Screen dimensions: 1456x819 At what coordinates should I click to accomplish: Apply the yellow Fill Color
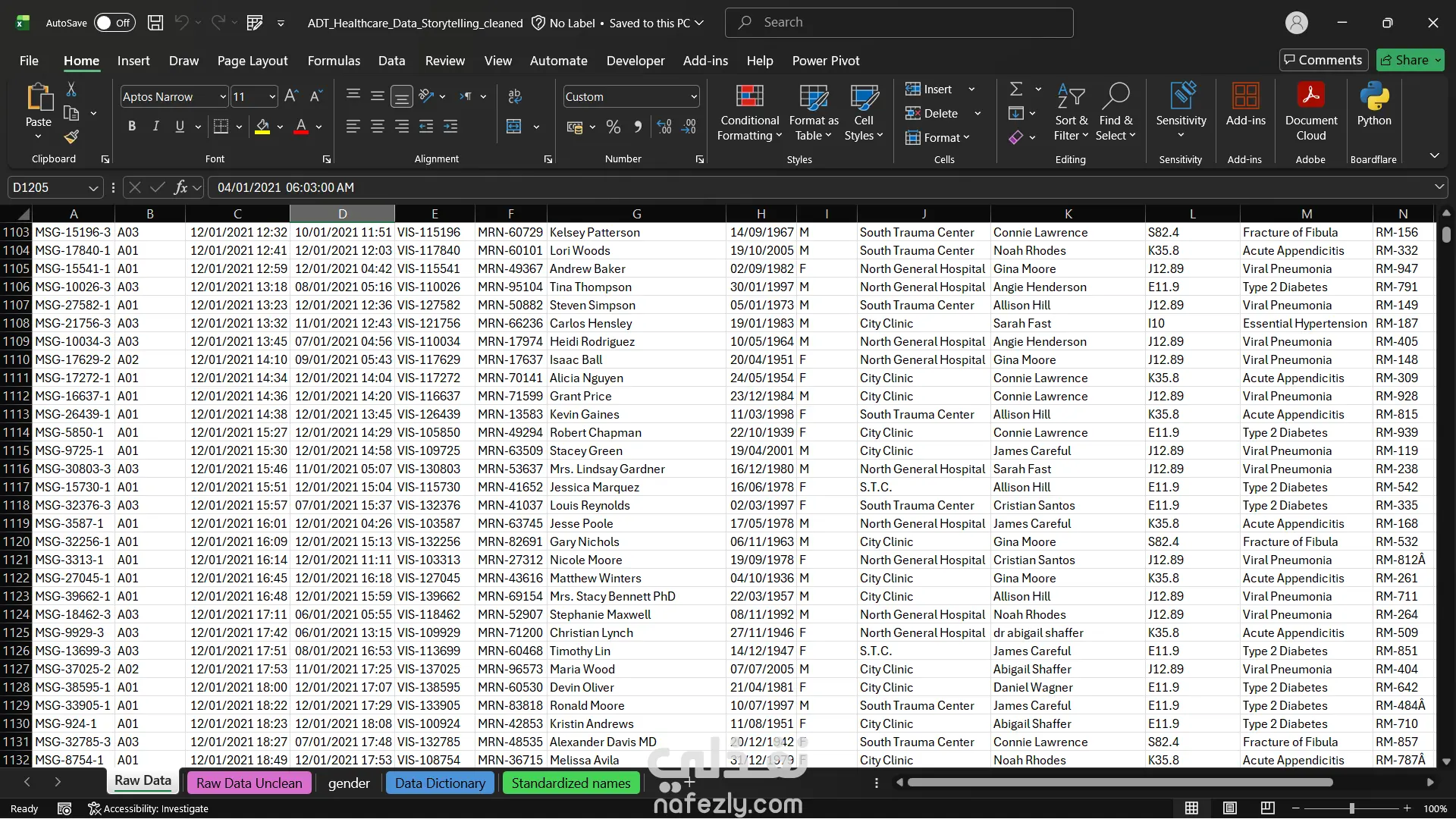coord(262,127)
